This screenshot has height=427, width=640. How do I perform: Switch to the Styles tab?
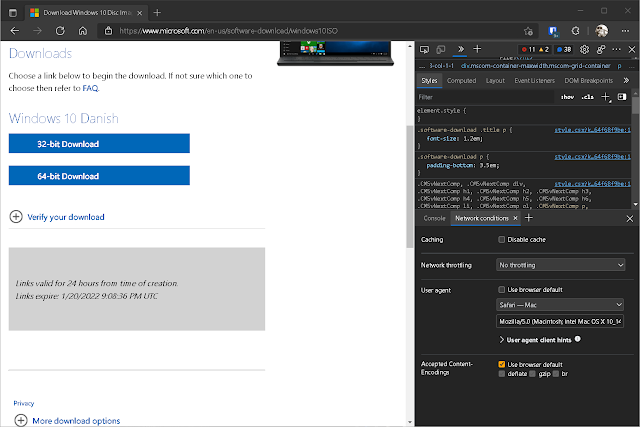point(429,81)
